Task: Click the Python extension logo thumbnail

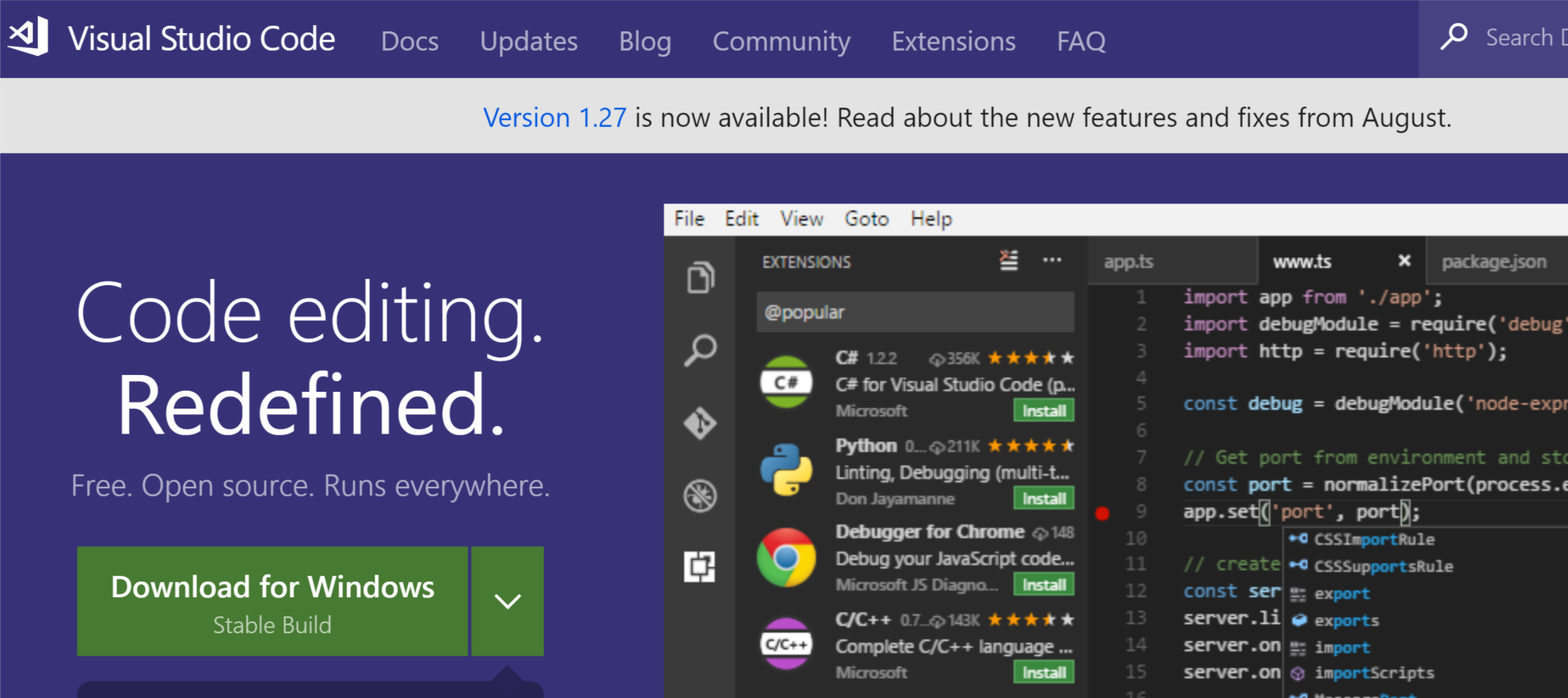Action: tap(786, 469)
